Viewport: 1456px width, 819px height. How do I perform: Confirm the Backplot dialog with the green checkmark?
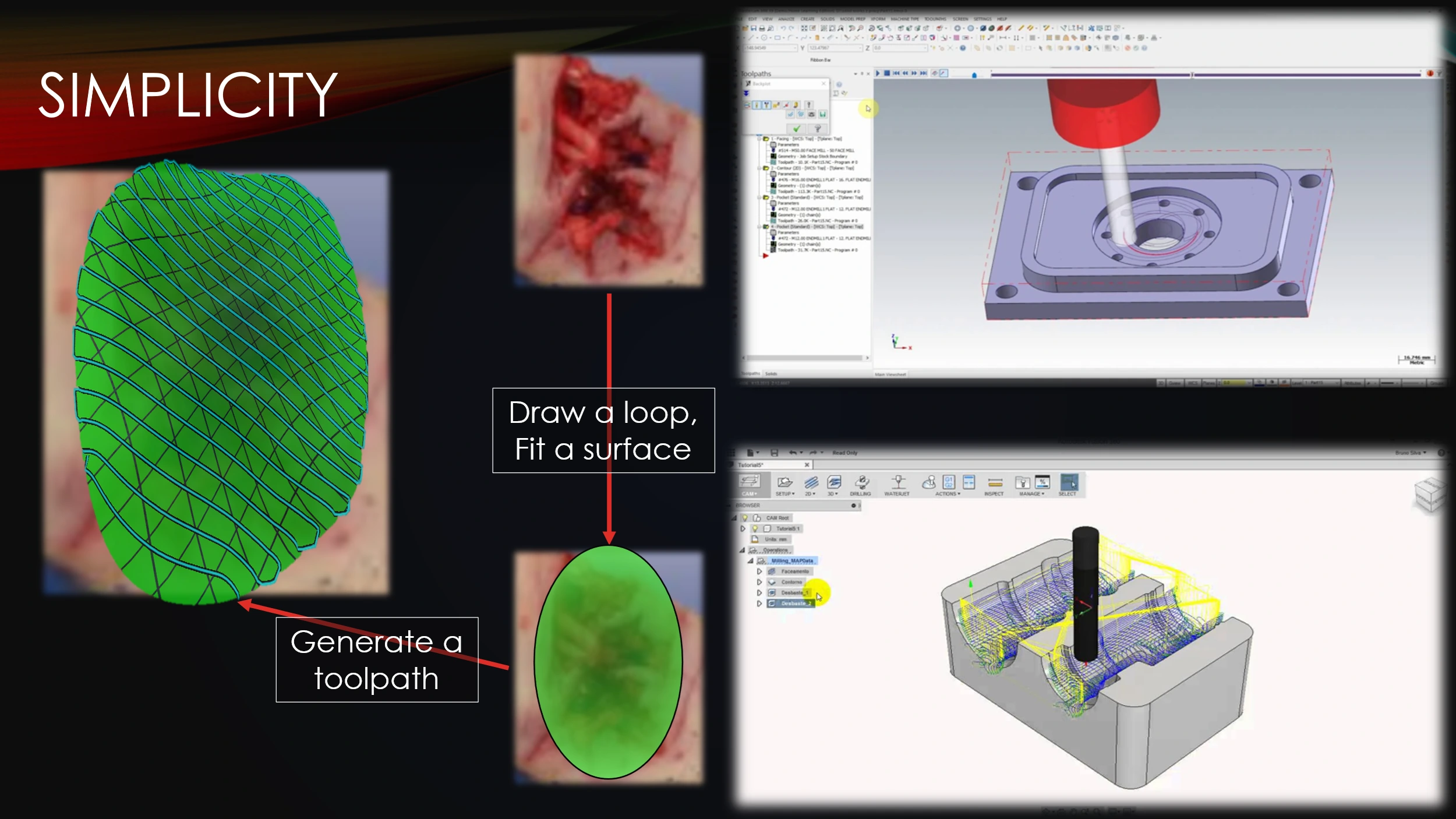click(796, 130)
